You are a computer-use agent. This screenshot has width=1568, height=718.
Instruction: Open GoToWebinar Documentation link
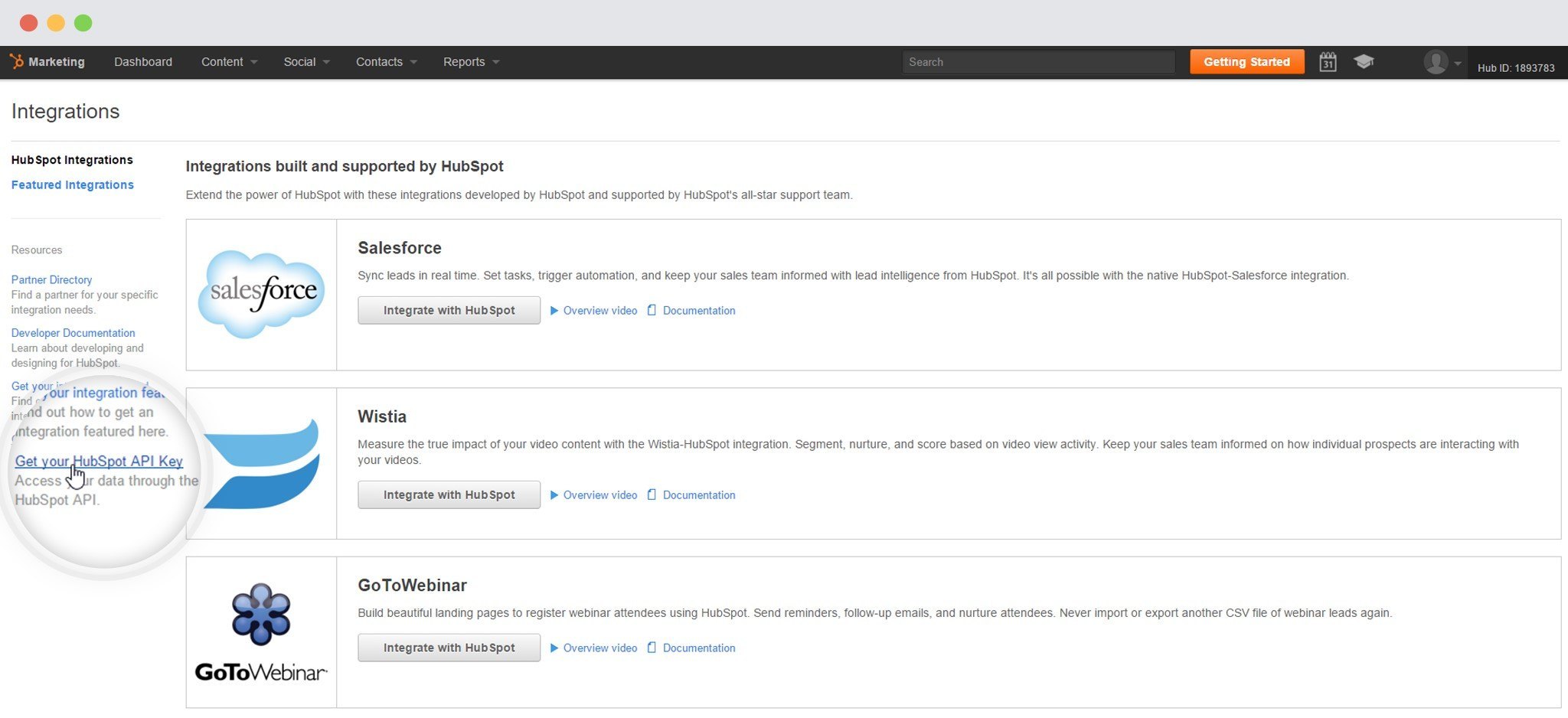(x=699, y=648)
